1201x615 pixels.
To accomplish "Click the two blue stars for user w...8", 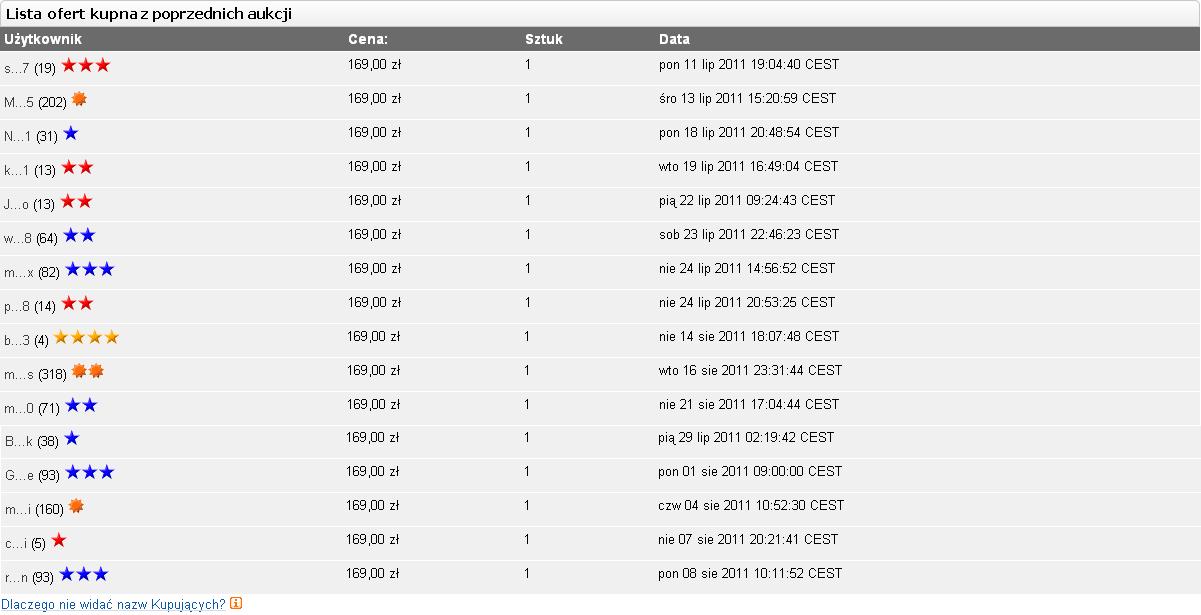I will point(80,235).
